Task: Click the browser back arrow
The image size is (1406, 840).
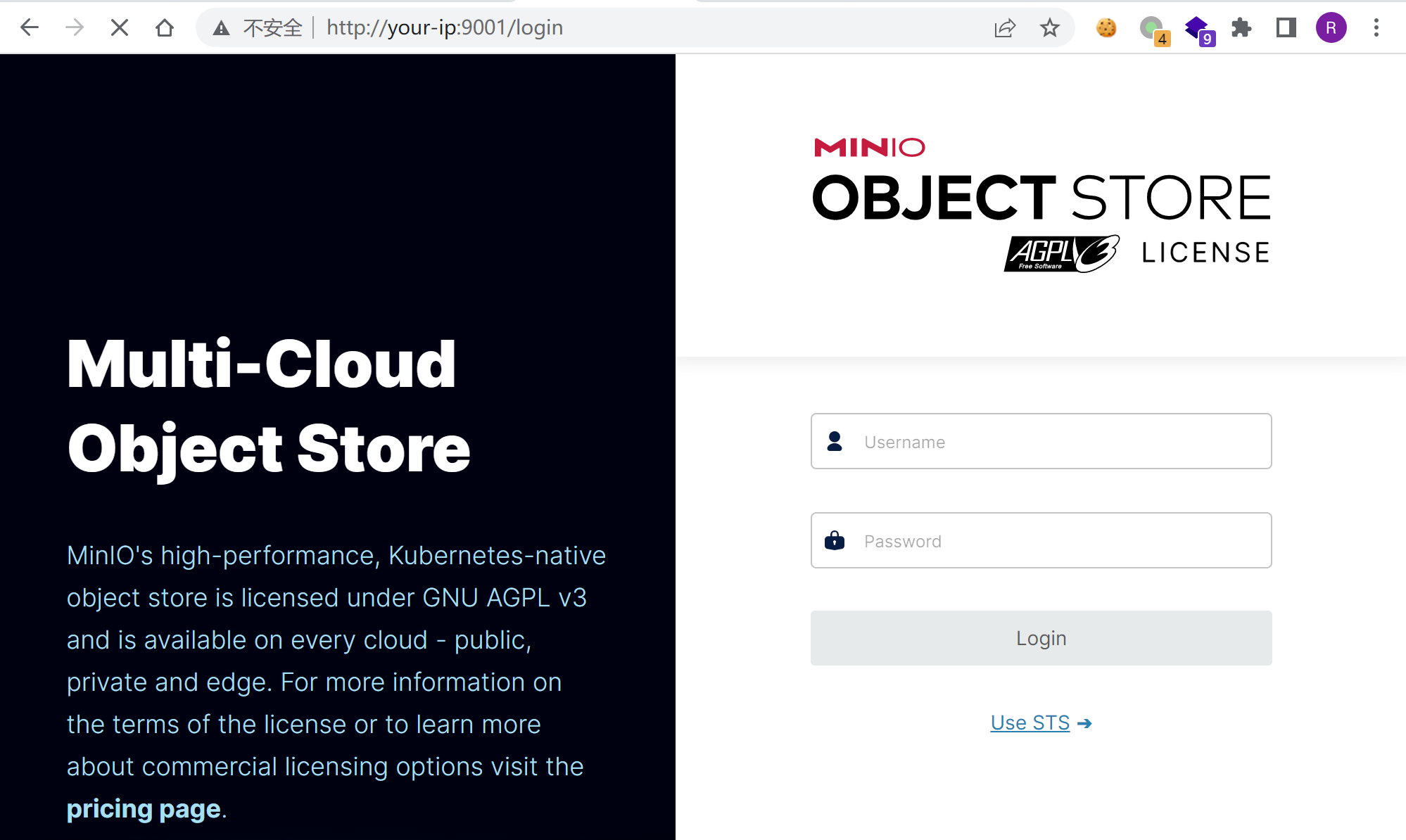Action: pyautogui.click(x=30, y=27)
